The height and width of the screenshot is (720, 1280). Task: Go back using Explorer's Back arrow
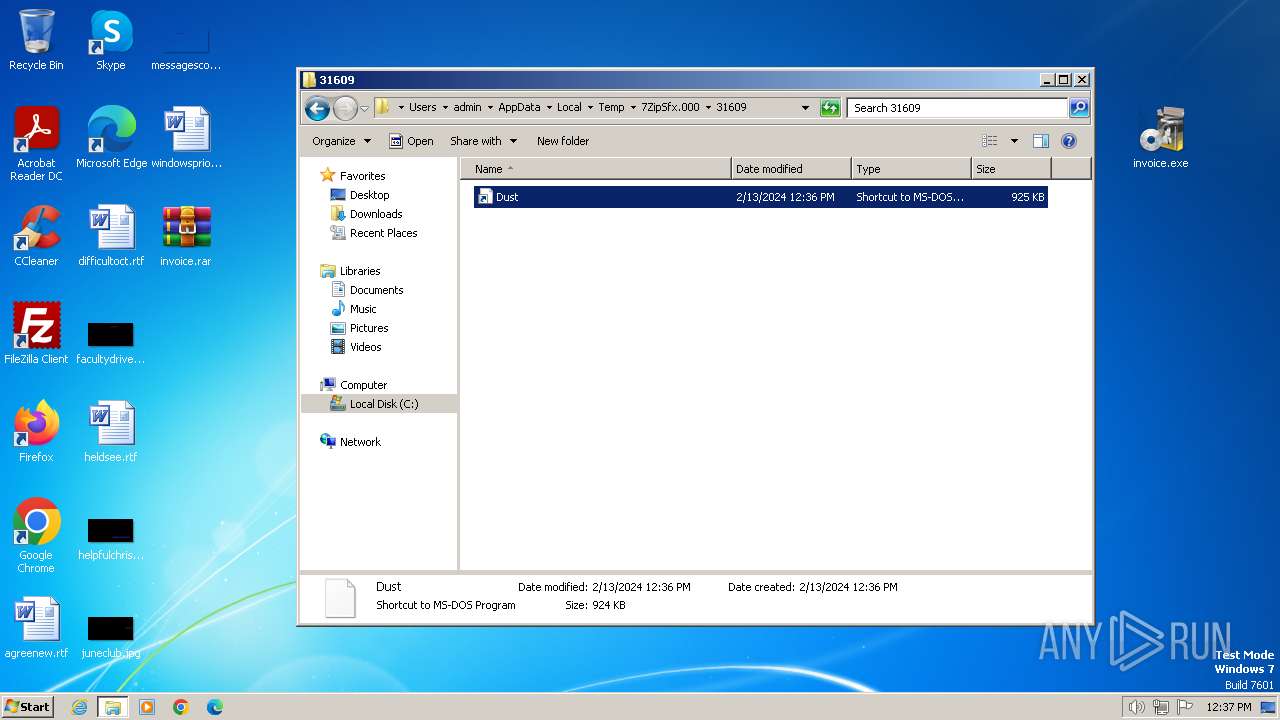point(317,108)
